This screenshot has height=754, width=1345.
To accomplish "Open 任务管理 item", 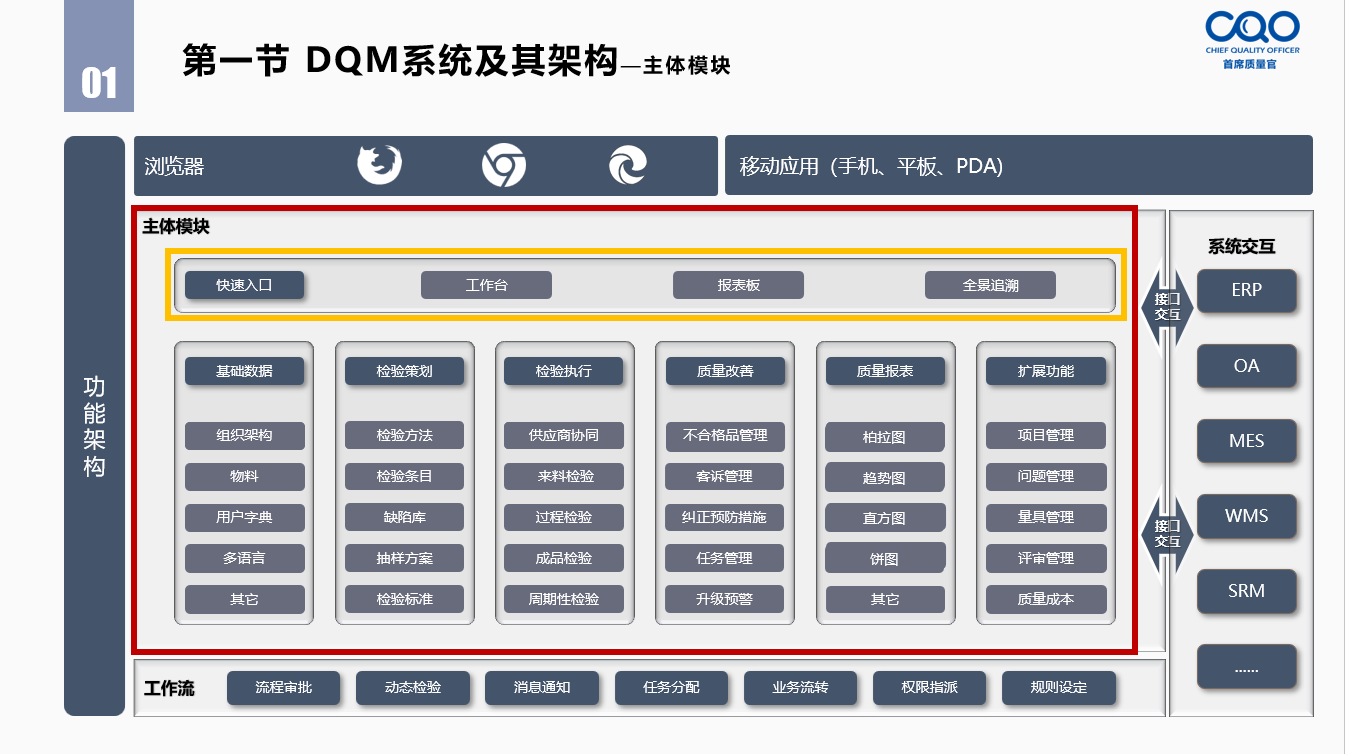I will pos(725,558).
